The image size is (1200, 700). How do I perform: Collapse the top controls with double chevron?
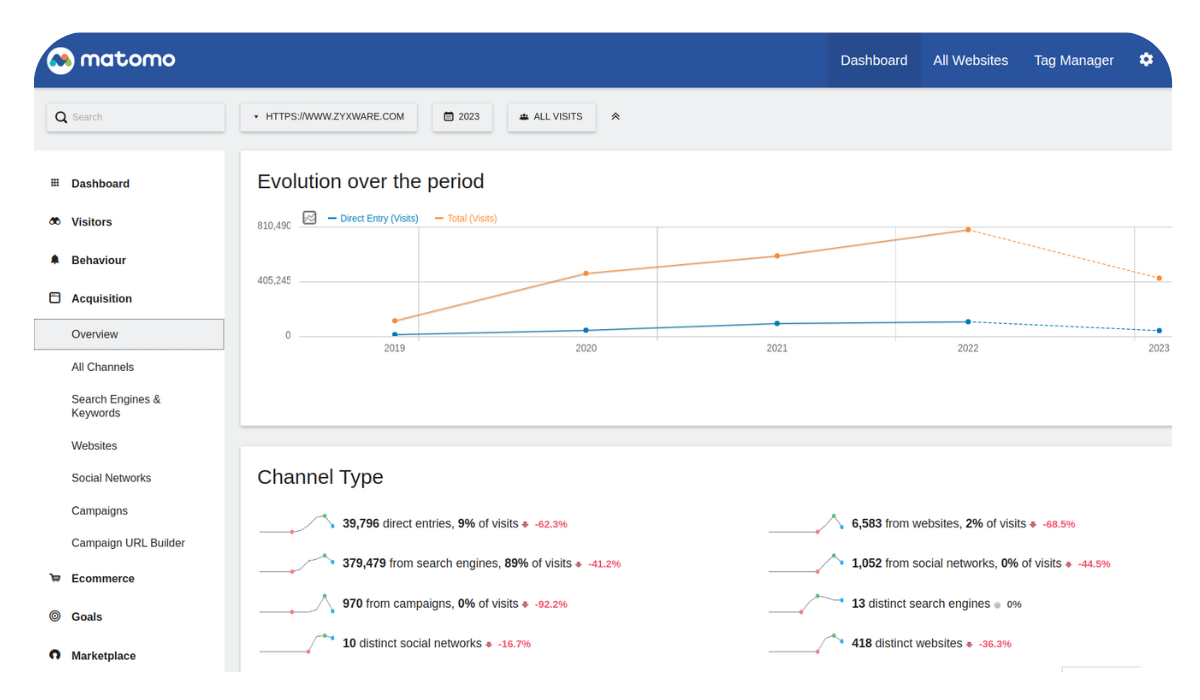tap(615, 117)
